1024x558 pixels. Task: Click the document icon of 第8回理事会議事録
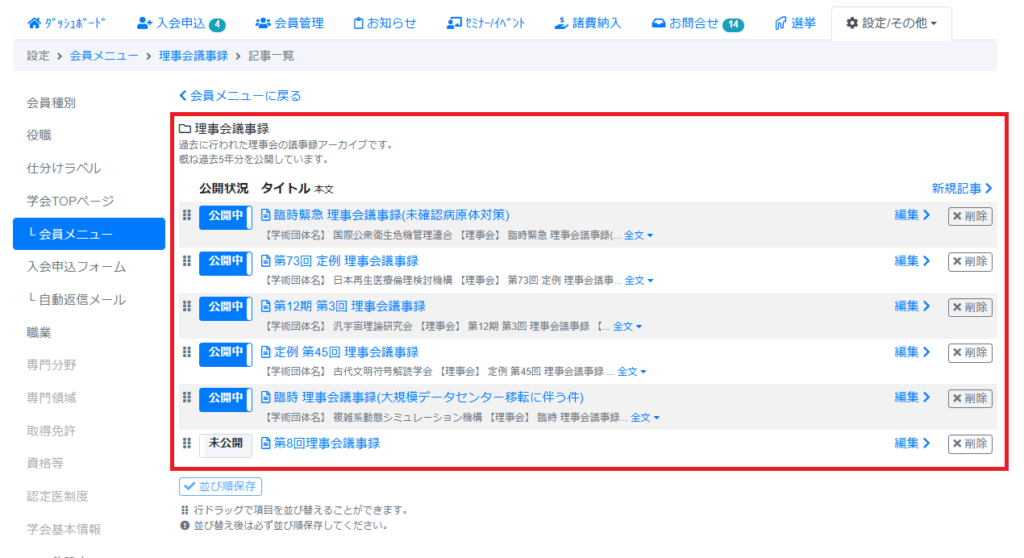pyautogui.click(x=266, y=443)
